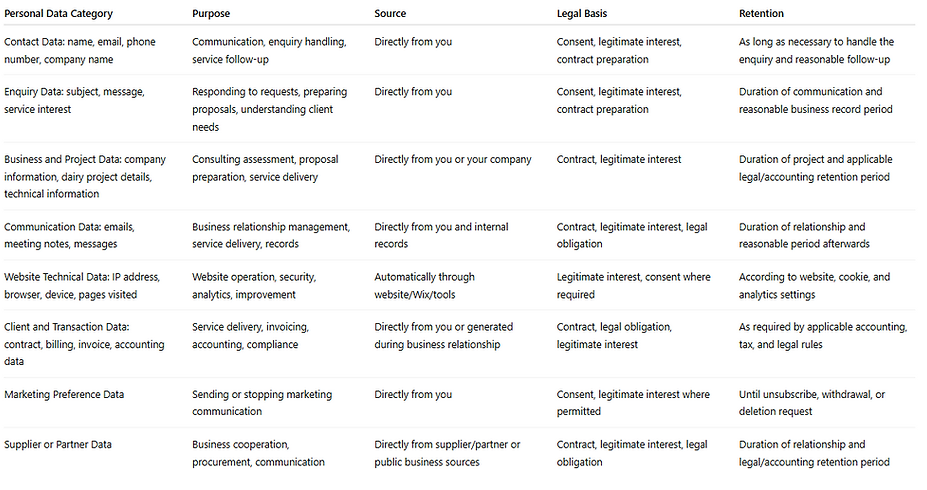Click the Personal Data Category column header
Viewport: 927px width, 490px height.
click(x=58, y=14)
